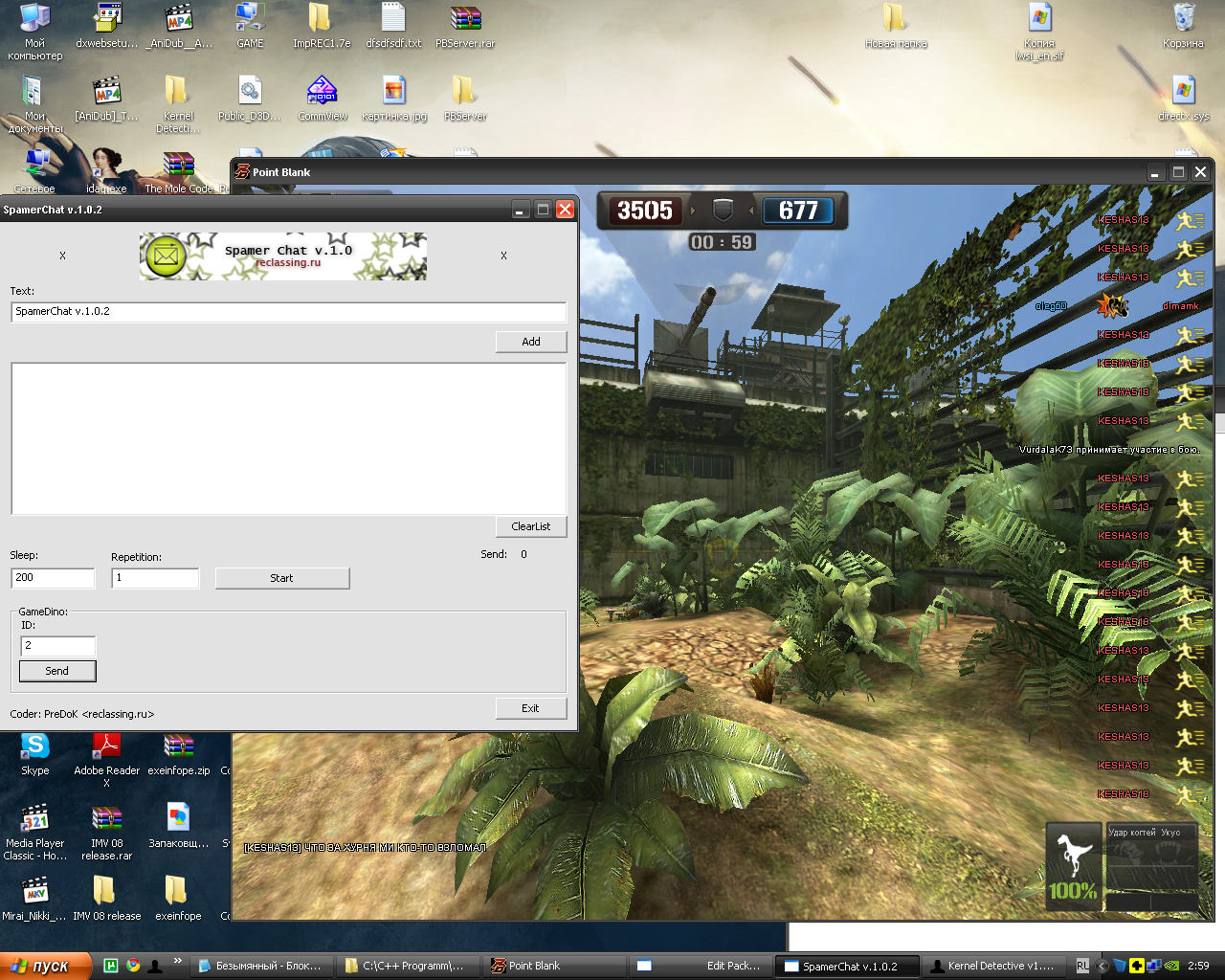Click the Start button in SpamerChat
Screen dimensions: 1225x980
click(x=282, y=578)
